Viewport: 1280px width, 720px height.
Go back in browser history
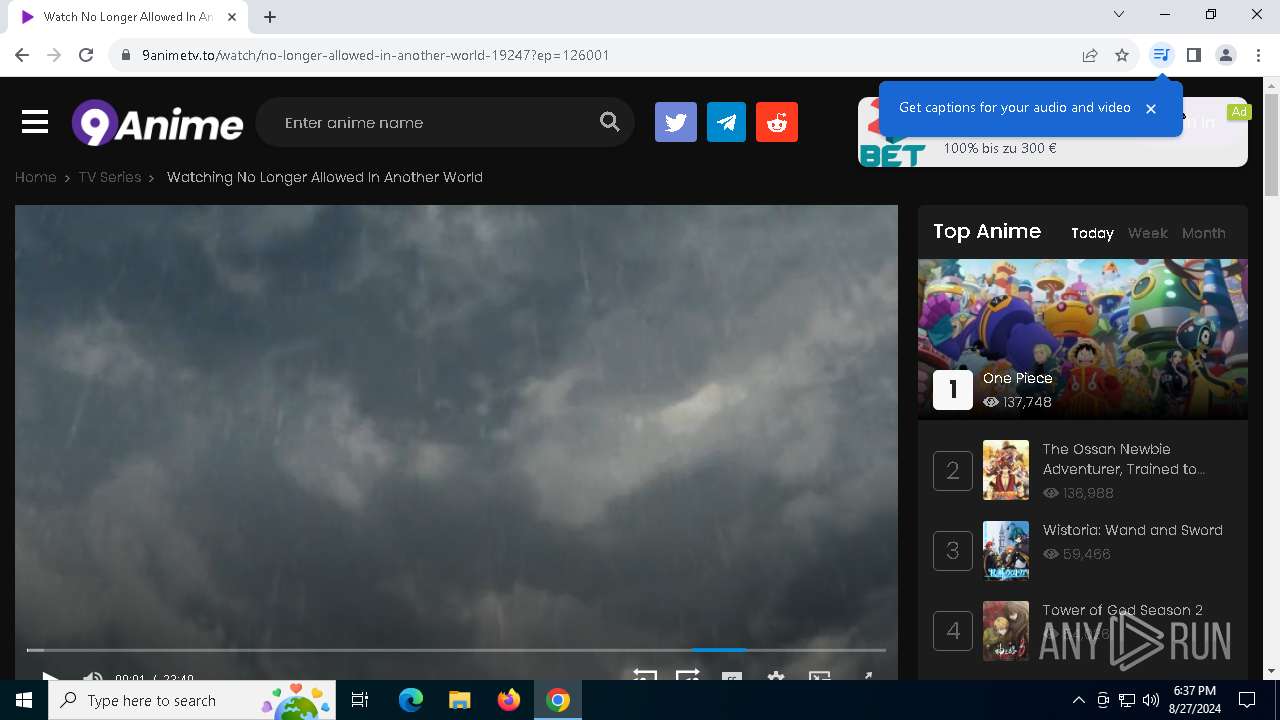point(22,55)
